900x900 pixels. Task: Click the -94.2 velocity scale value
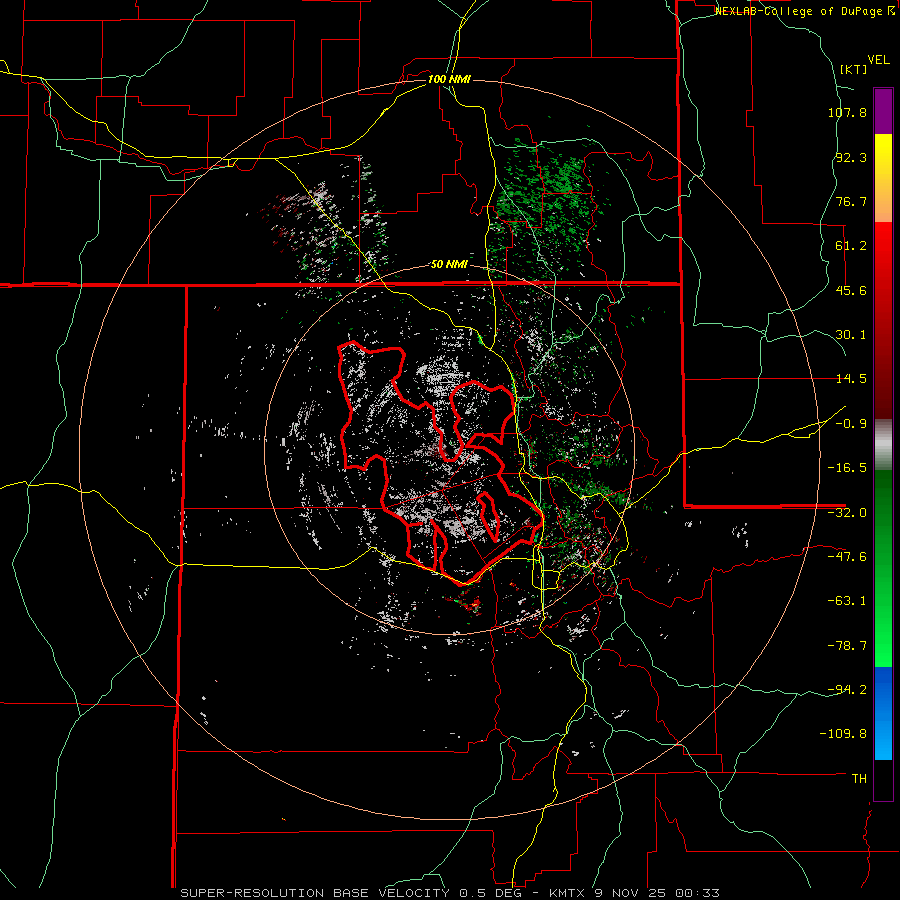point(847,689)
